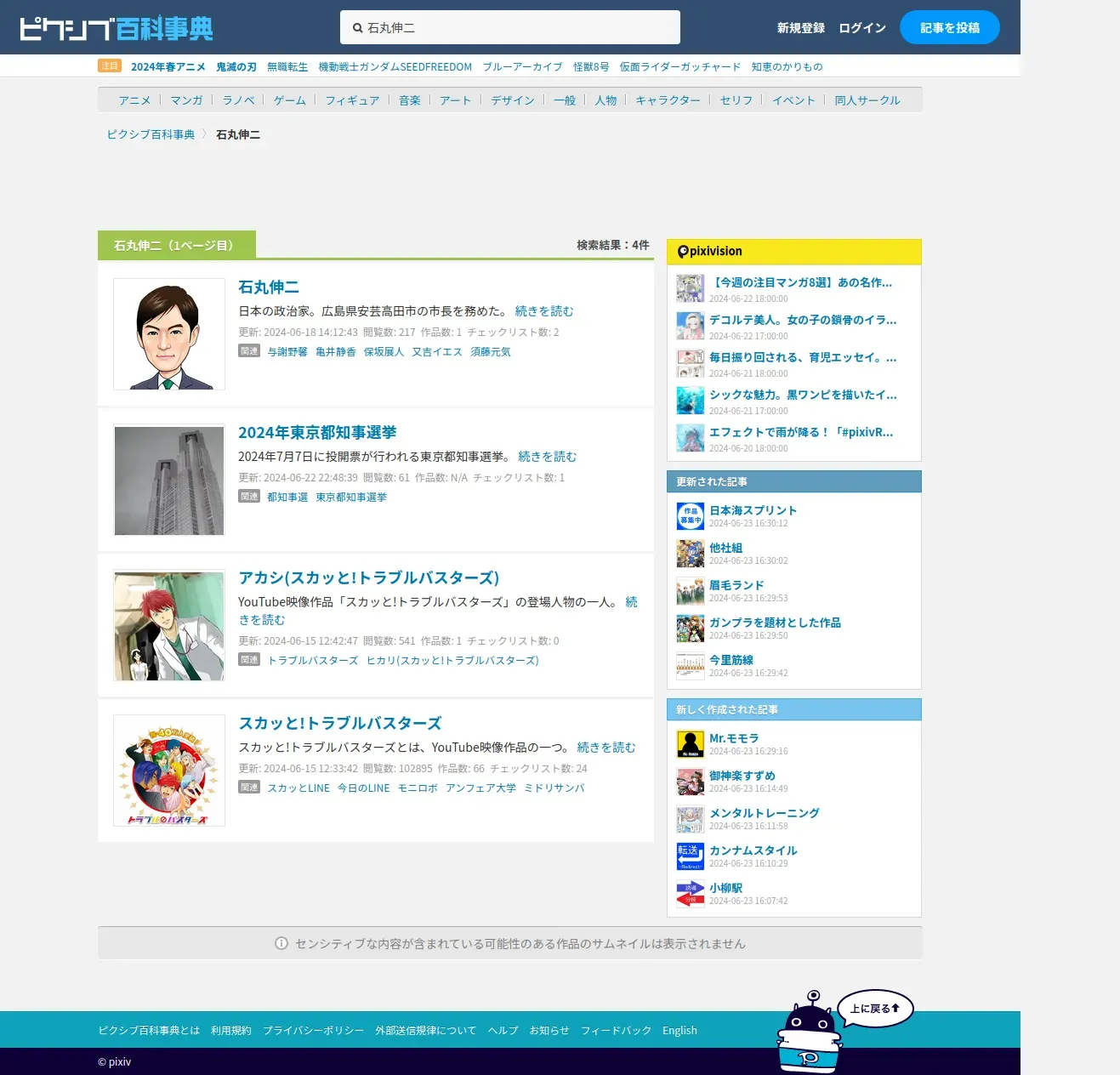Click the メンタルトレーニング thumbnail icon
Screen dimensions: 1120x1075
click(690, 819)
